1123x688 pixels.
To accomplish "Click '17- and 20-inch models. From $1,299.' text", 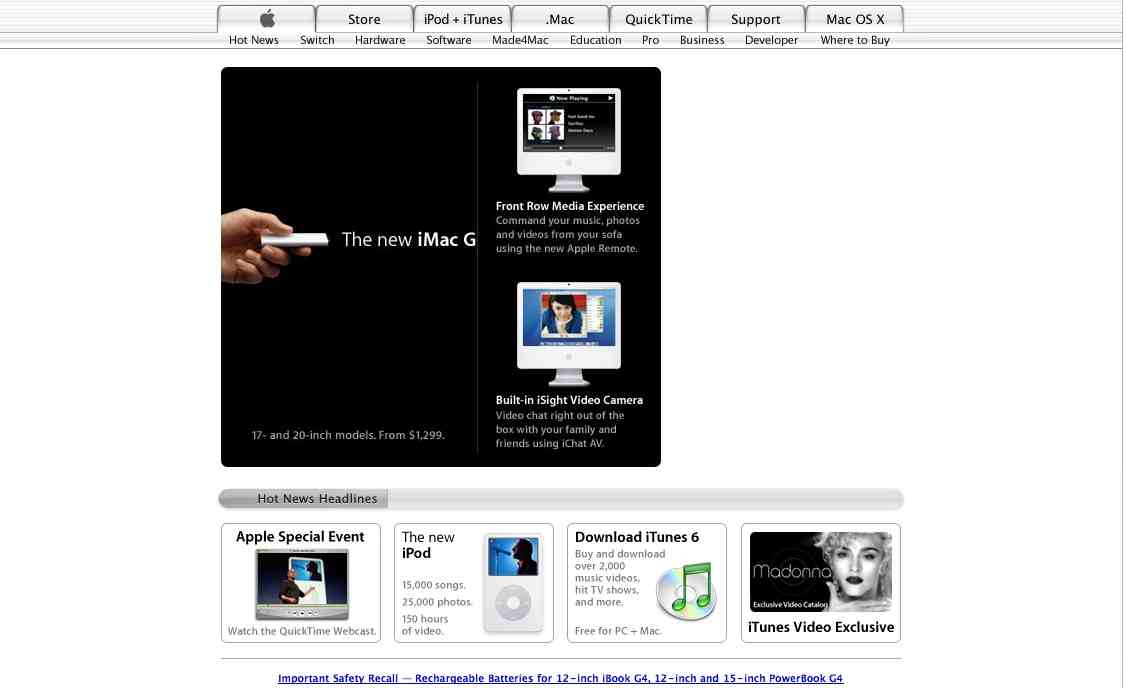I will [348, 435].
